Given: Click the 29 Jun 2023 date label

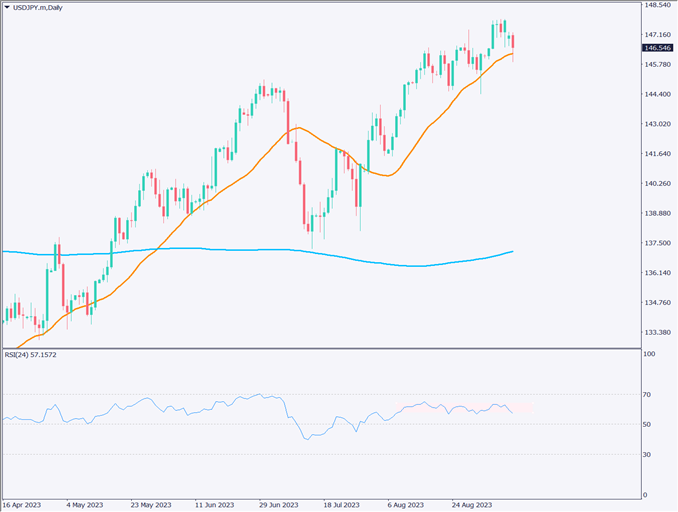Looking at the screenshot, I should click(279, 505).
